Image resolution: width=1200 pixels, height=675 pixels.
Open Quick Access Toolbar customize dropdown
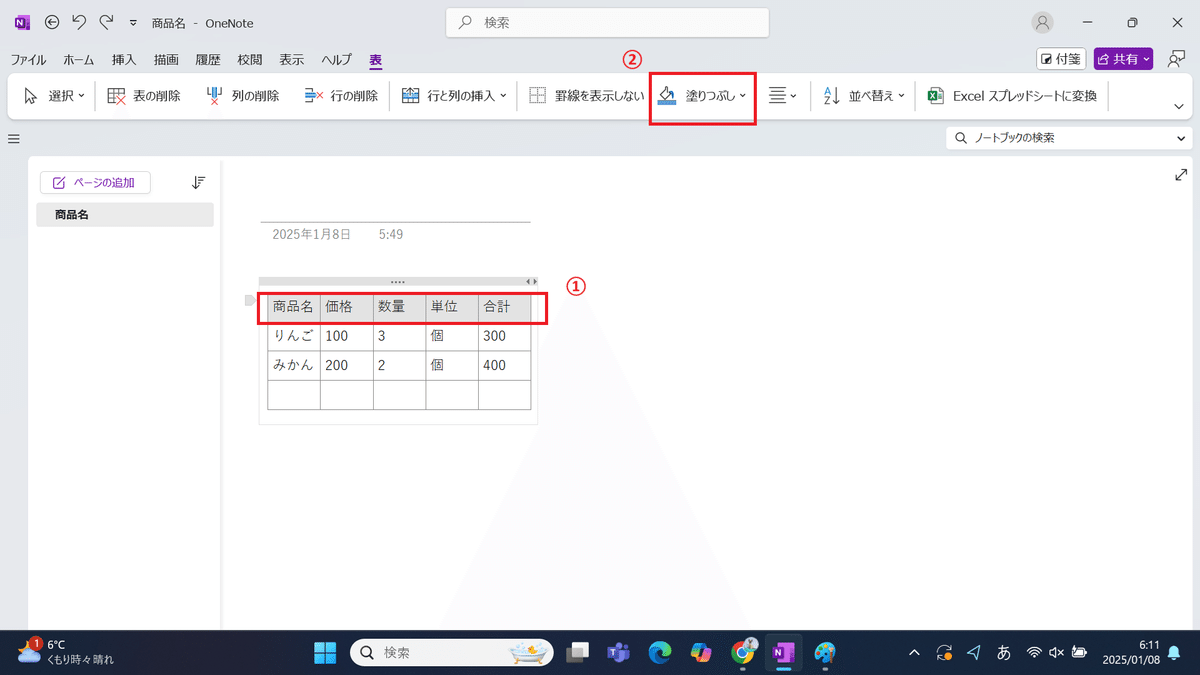tap(133, 23)
